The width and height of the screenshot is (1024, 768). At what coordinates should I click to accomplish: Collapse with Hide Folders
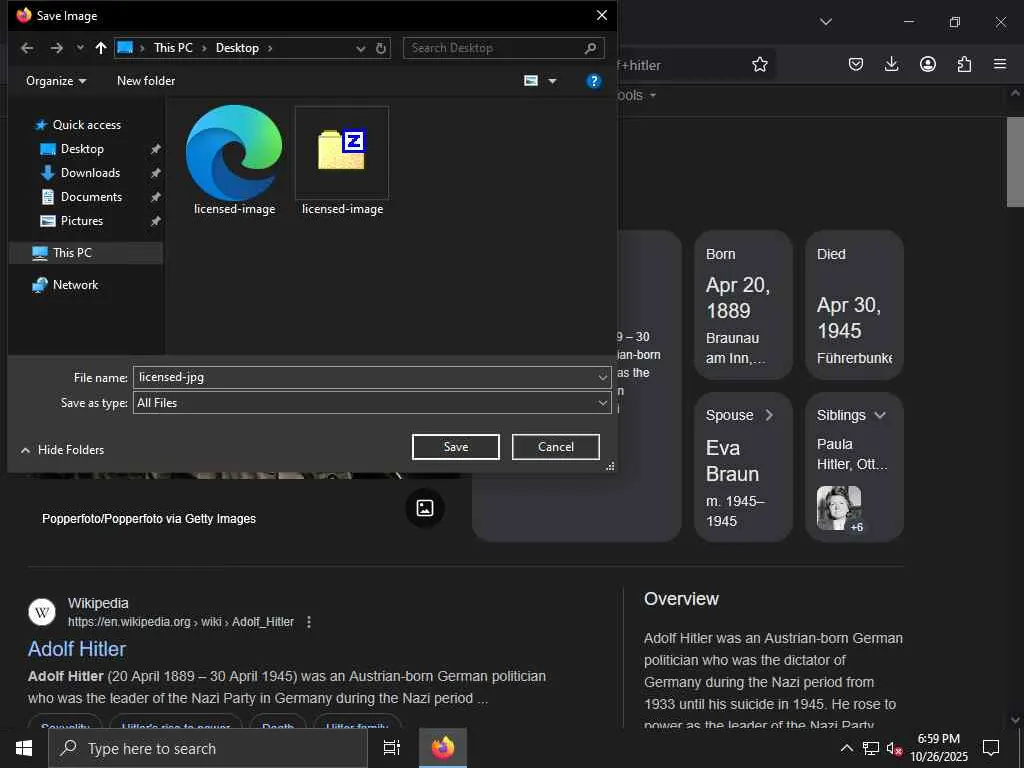click(62, 450)
